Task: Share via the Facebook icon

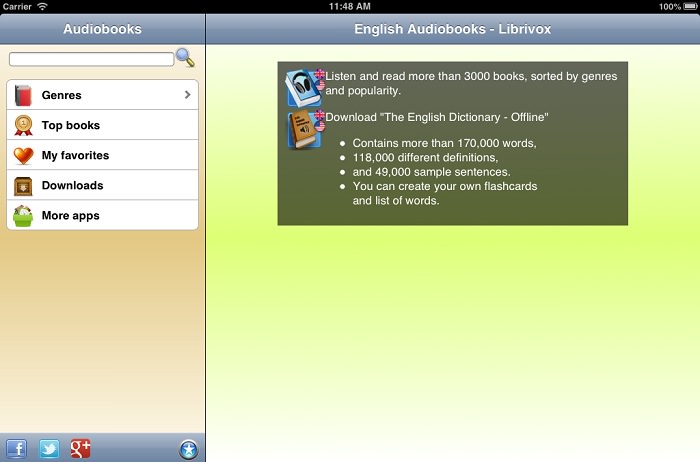Action: coord(17,449)
